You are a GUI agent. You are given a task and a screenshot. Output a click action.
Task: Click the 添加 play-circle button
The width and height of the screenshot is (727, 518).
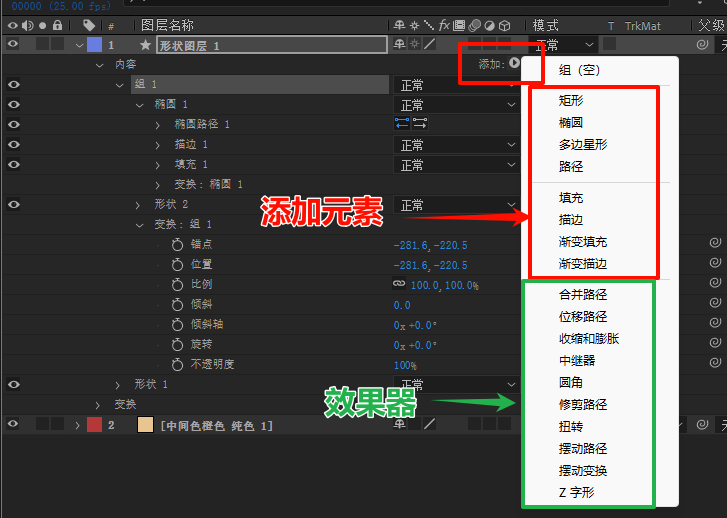click(514, 63)
